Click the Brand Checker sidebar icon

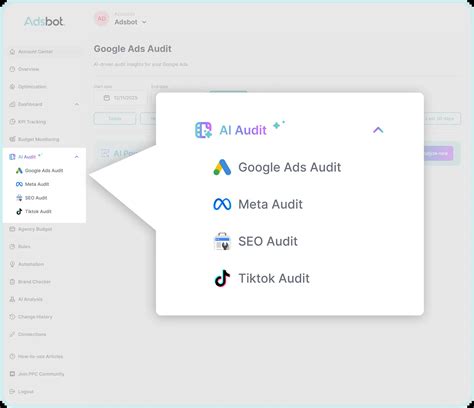click(x=12, y=282)
